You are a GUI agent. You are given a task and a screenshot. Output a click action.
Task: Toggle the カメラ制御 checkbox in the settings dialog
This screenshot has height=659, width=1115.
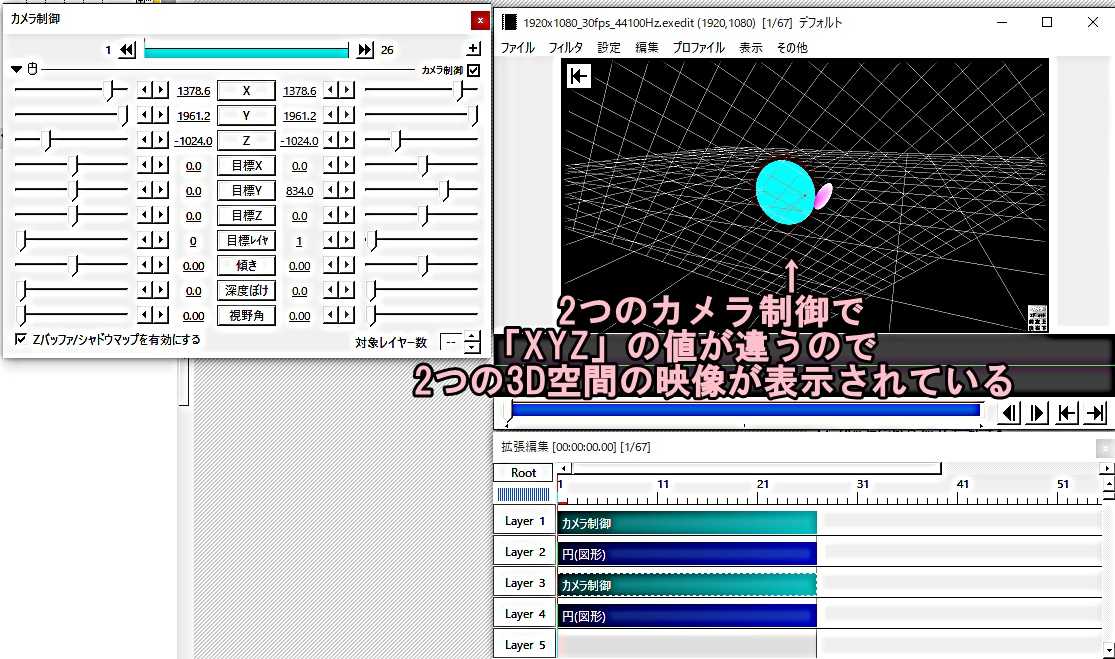click(474, 69)
